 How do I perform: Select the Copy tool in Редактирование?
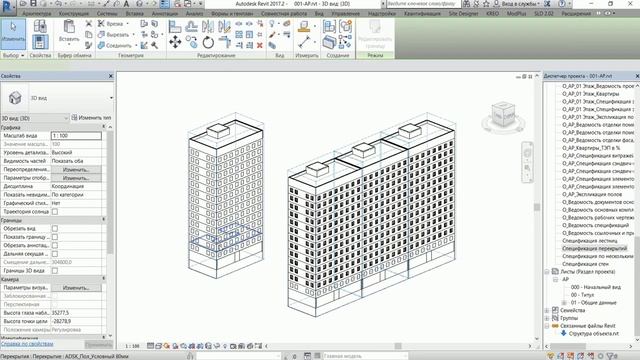click(x=191, y=42)
